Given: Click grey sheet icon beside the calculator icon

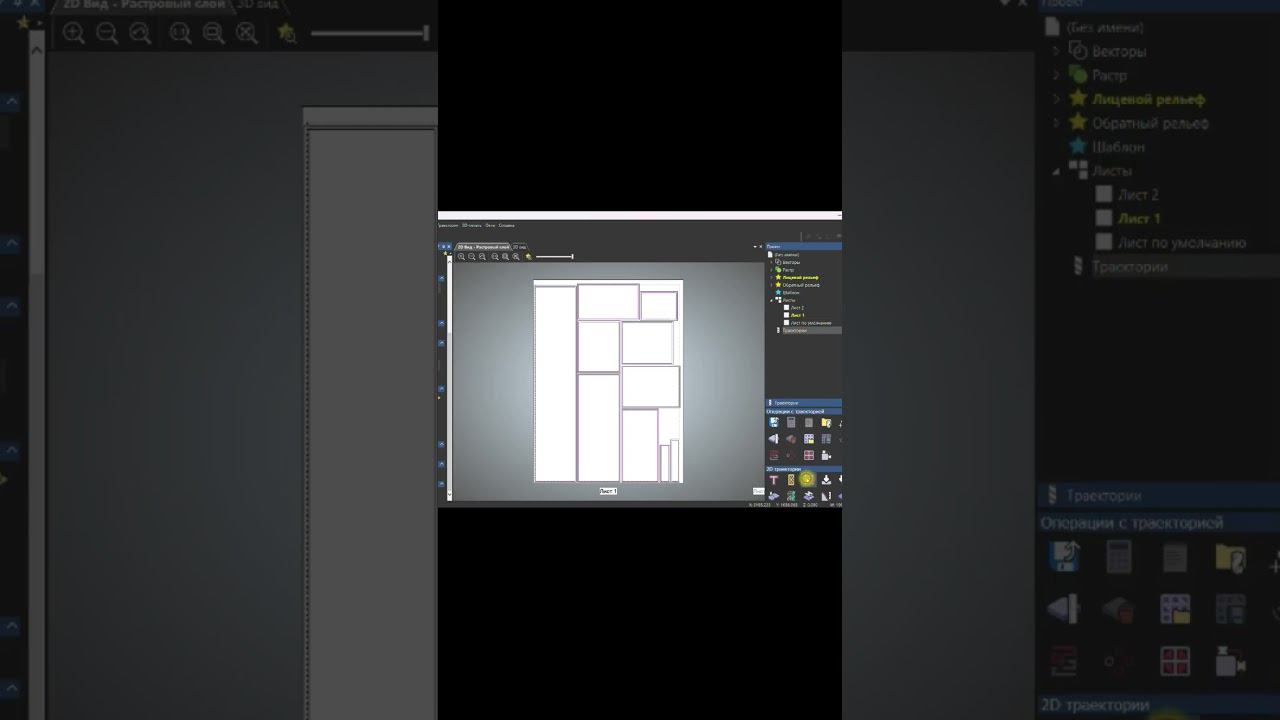Looking at the screenshot, I should [809, 422].
